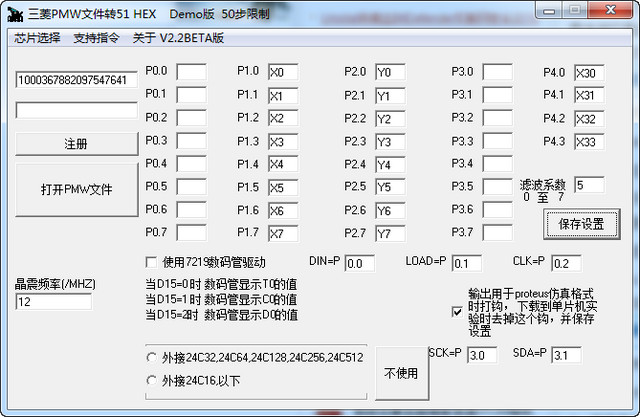The height and width of the screenshot is (417, 640).
Task: Click the P3.4 input field
Action: coord(498,164)
